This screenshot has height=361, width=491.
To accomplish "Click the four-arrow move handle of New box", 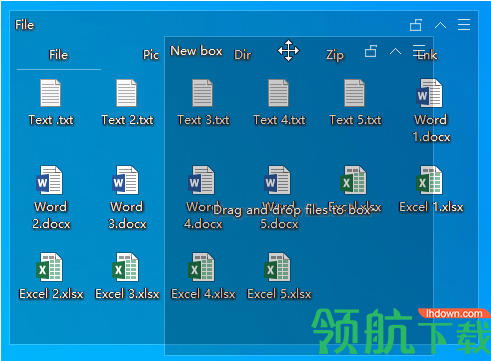I will click(289, 51).
